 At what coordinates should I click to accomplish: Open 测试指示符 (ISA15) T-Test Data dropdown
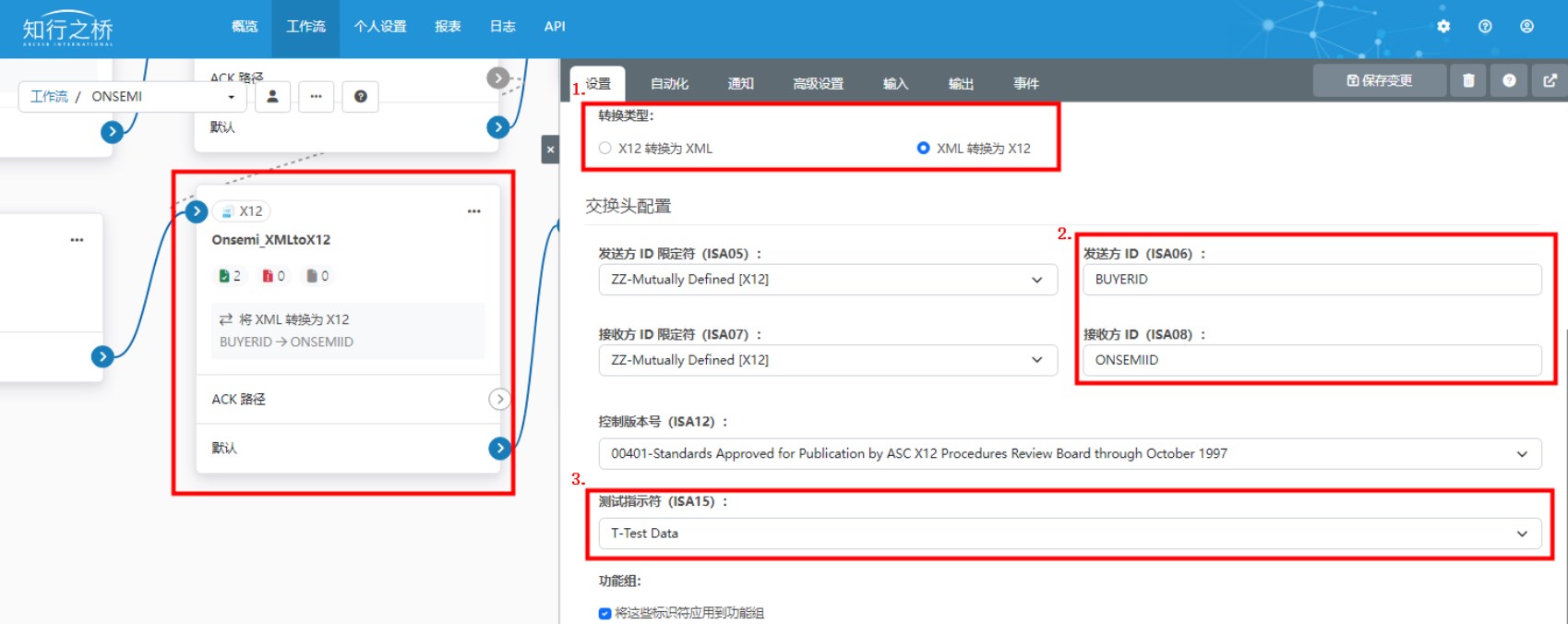click(x=1069, y=534)
